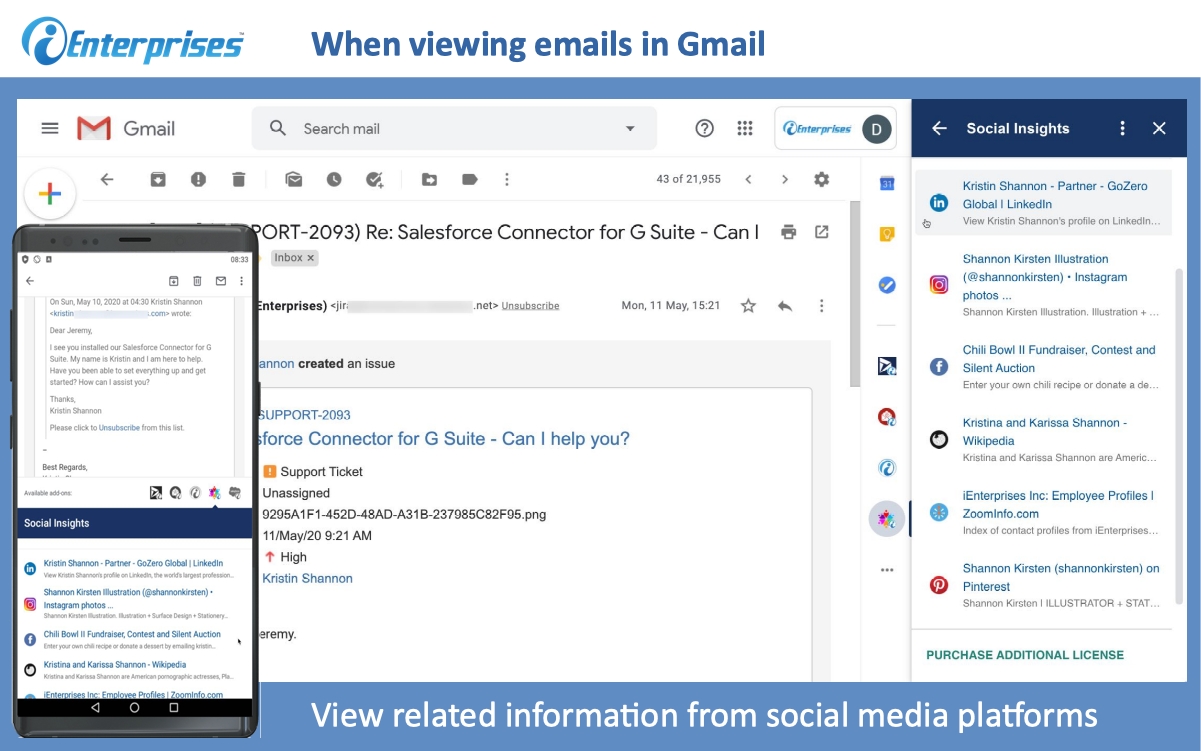This screenshot has width=1201, height=751.
Task: Delete the email using desktop trash icon
Action: click(238, 179)
